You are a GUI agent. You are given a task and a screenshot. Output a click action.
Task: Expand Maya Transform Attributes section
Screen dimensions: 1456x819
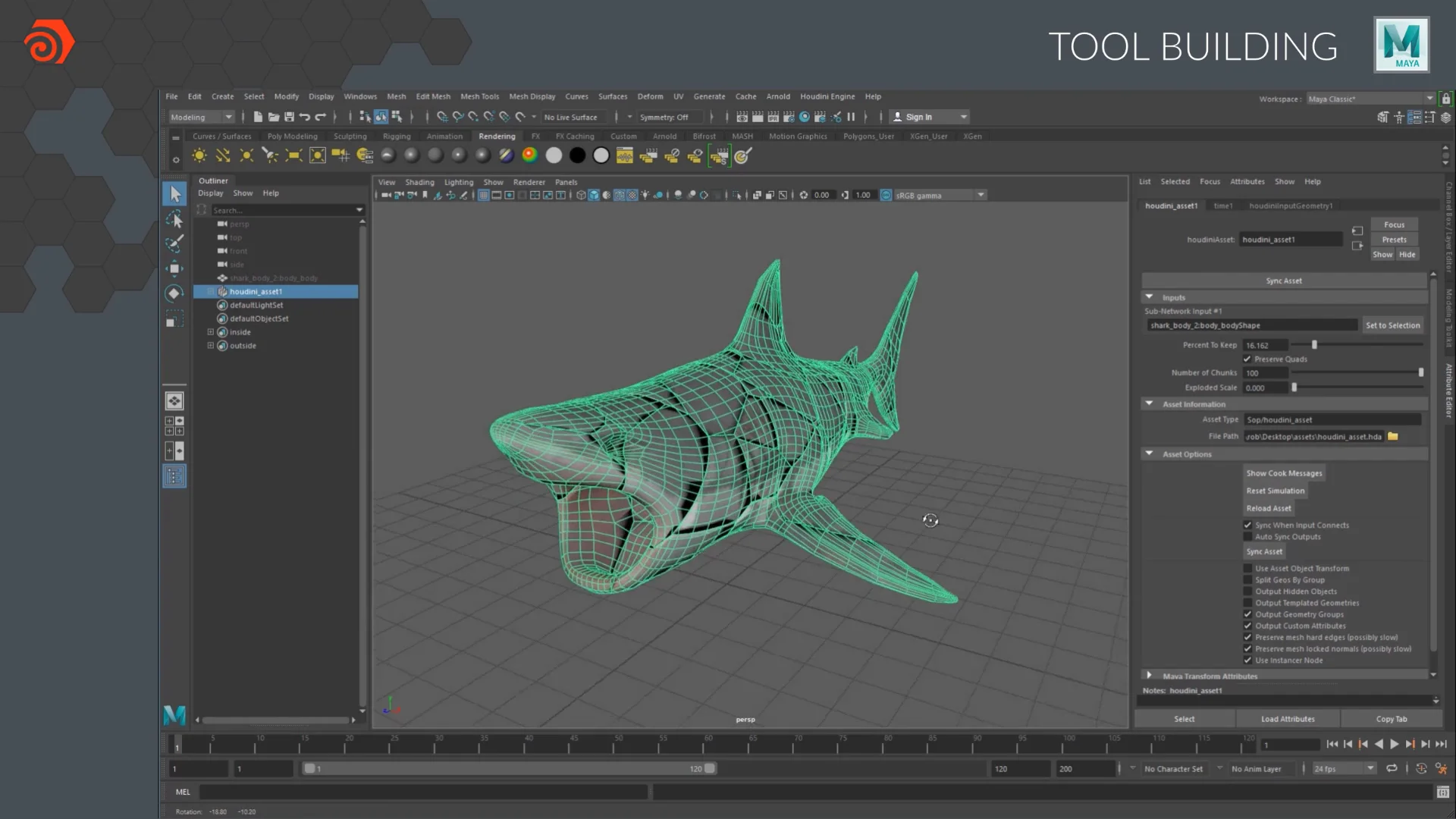1150,675
